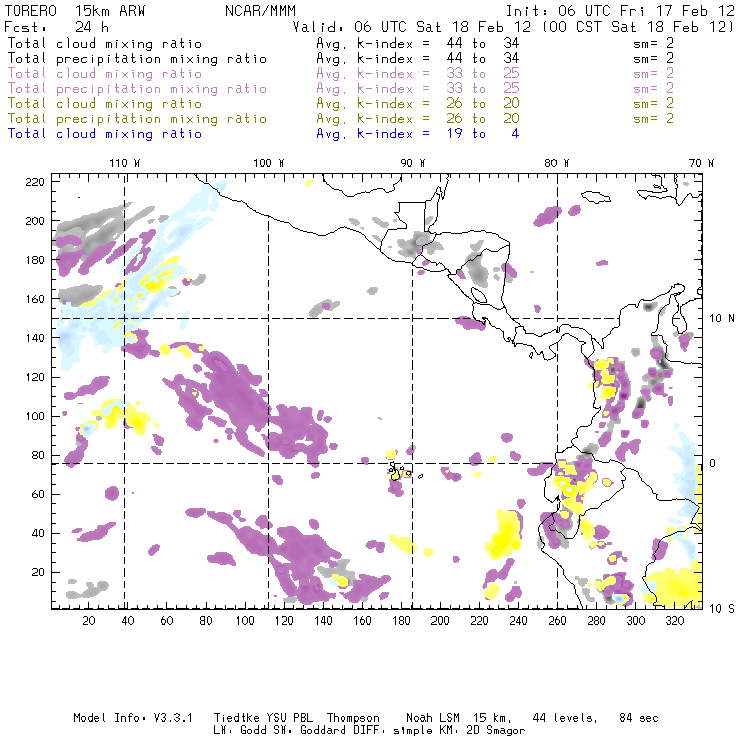Image resolution: width=740 pixels, height=740 pixels.
Task: Click horizontal-axis tick label "260"
Action: point(557,621)
